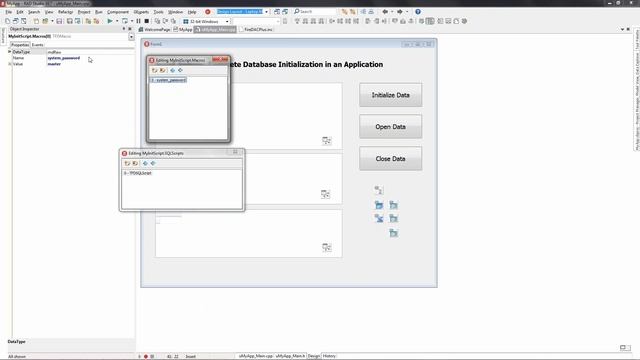The height and width of the screenshot is (360, 640).
Task: Click Delete Selected icon in Macros editor
Action: click(162, 71)
